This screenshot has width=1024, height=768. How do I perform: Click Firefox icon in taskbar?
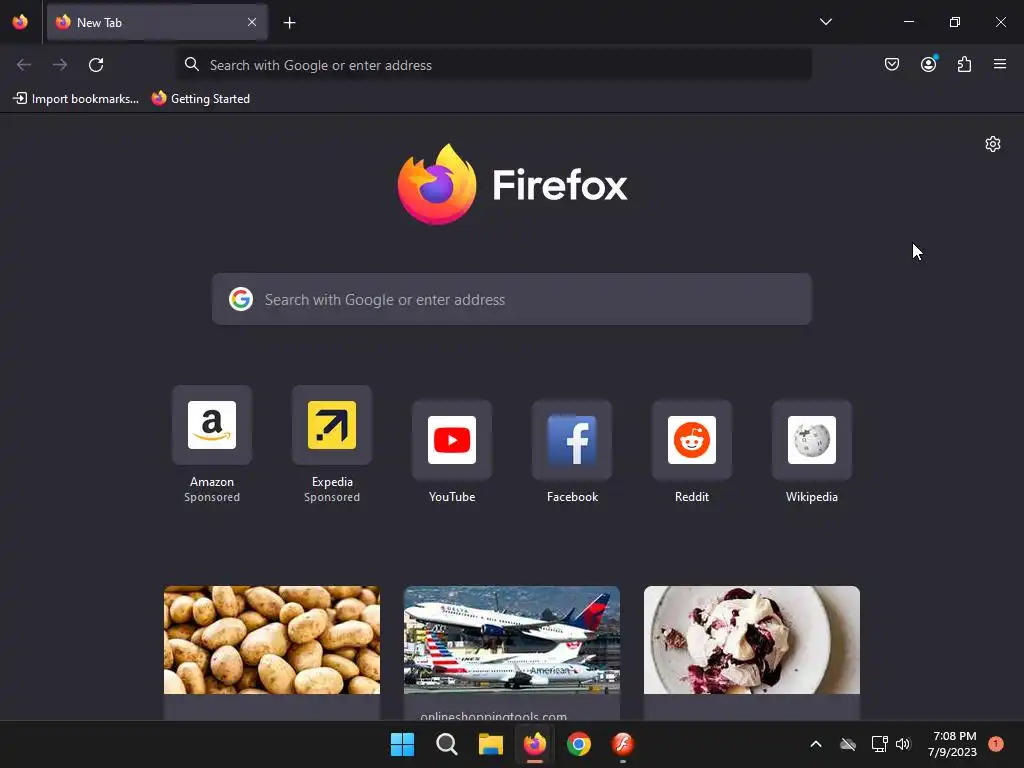(x=535, y=744)
